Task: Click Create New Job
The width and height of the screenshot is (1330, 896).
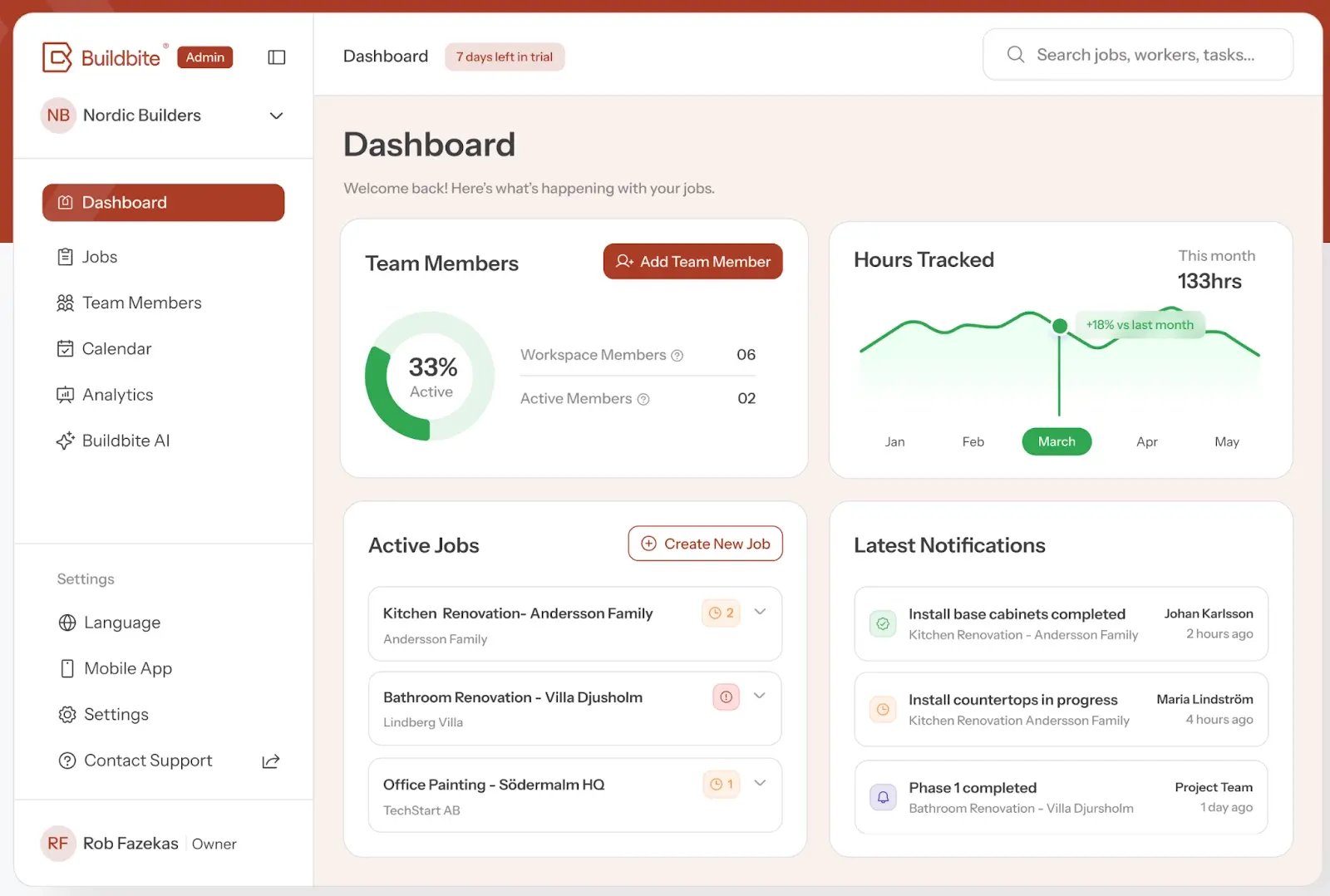Action: tap(704, 543)
